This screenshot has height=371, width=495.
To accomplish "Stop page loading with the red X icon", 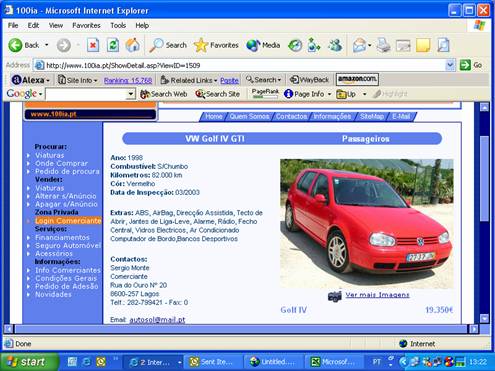I will (x=93, y=45).
